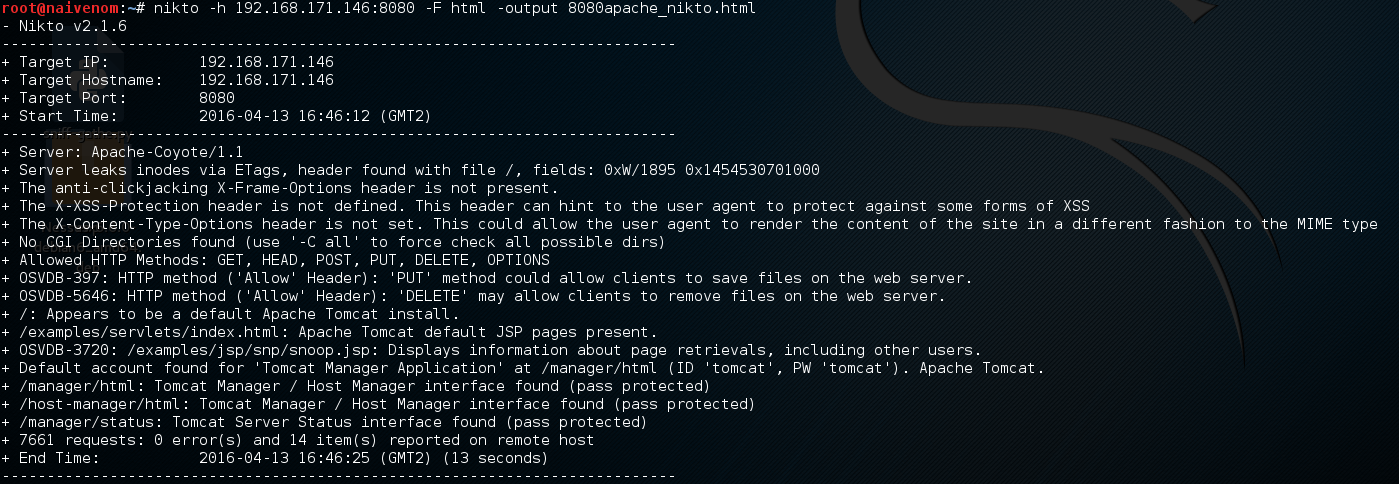Click the Target IP address value
Viewport: 1399px width, 484px height.
tap(266, 62)
